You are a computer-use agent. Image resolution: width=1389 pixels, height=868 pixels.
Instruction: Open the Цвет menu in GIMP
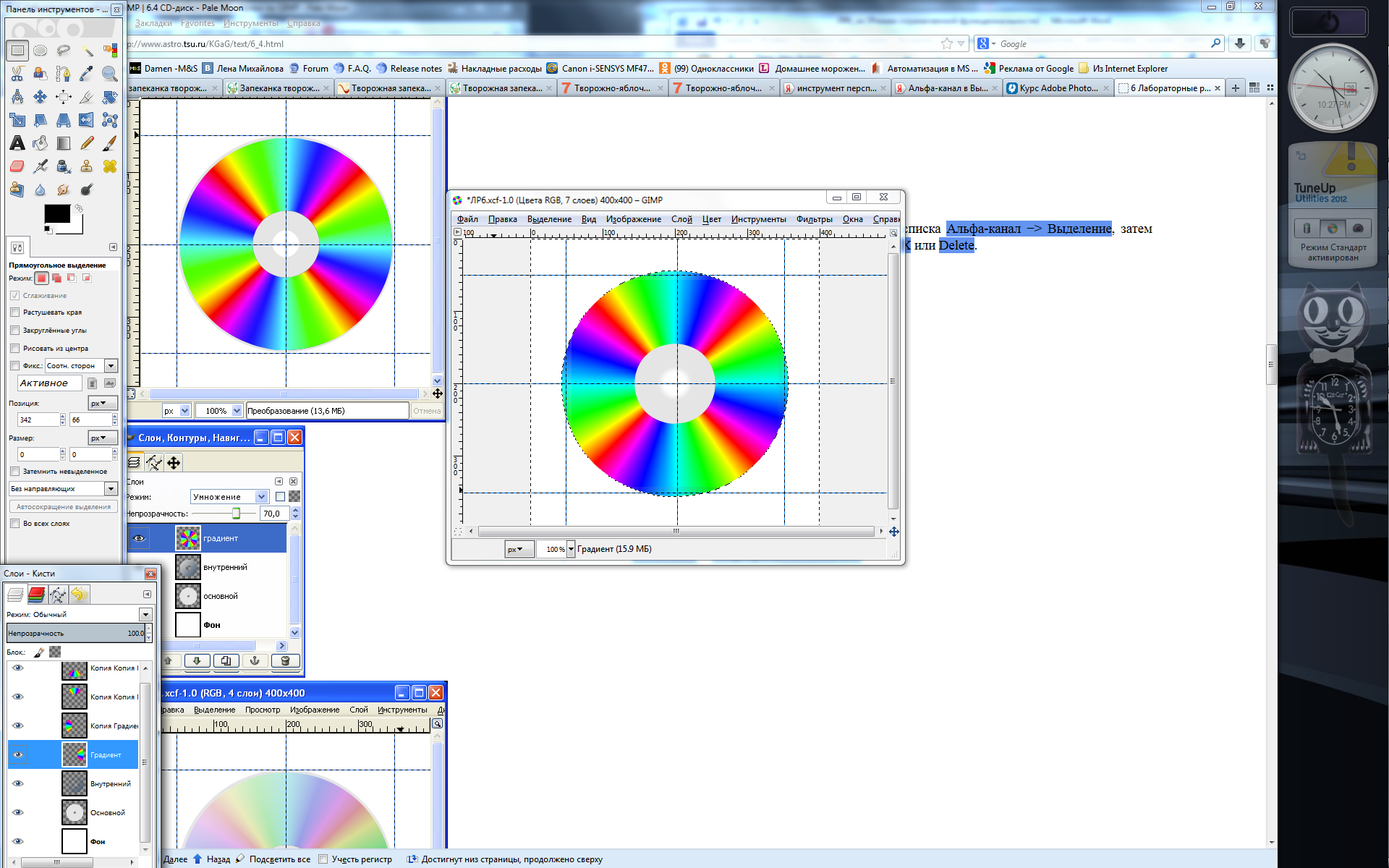point(712,219)
